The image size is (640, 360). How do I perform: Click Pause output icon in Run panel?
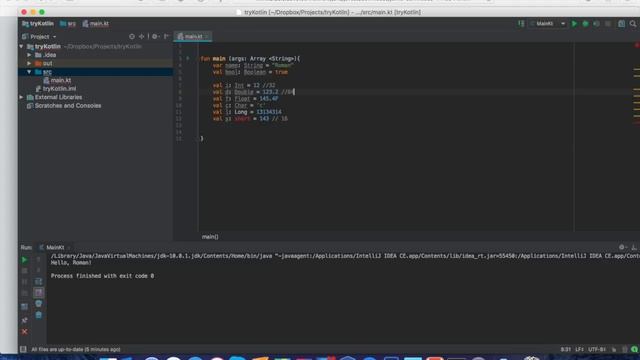click(x=24, y=282)
